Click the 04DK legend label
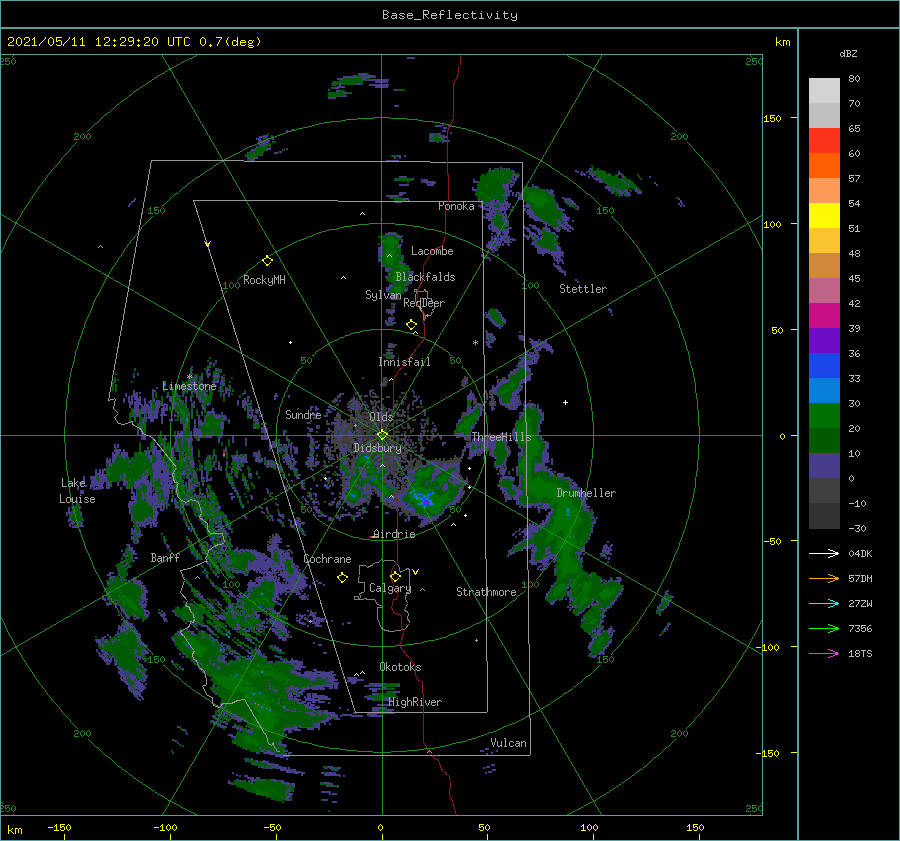 (x=860, y=553)
